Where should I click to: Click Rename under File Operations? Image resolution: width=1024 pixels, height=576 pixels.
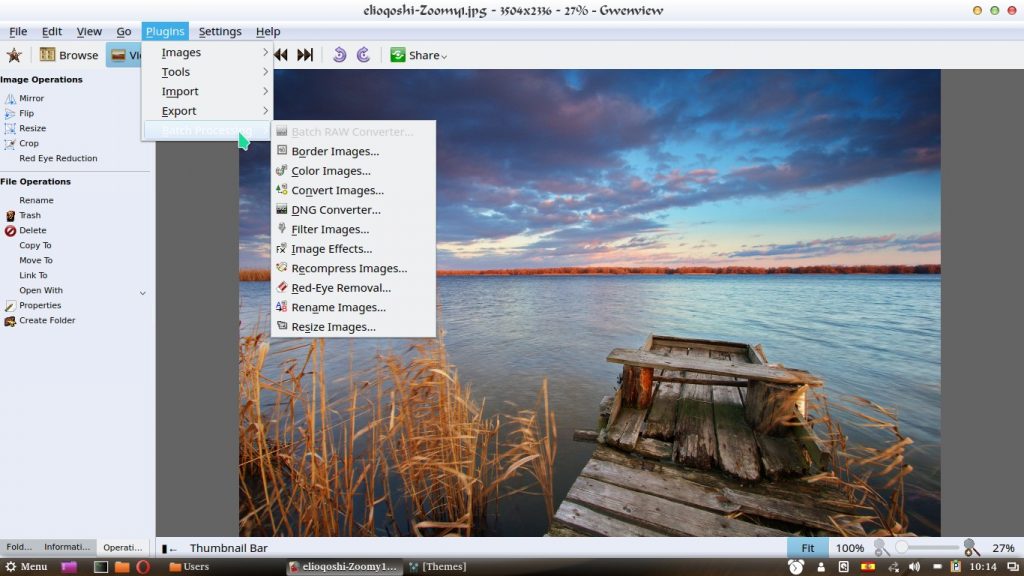[x=36, y=200]
